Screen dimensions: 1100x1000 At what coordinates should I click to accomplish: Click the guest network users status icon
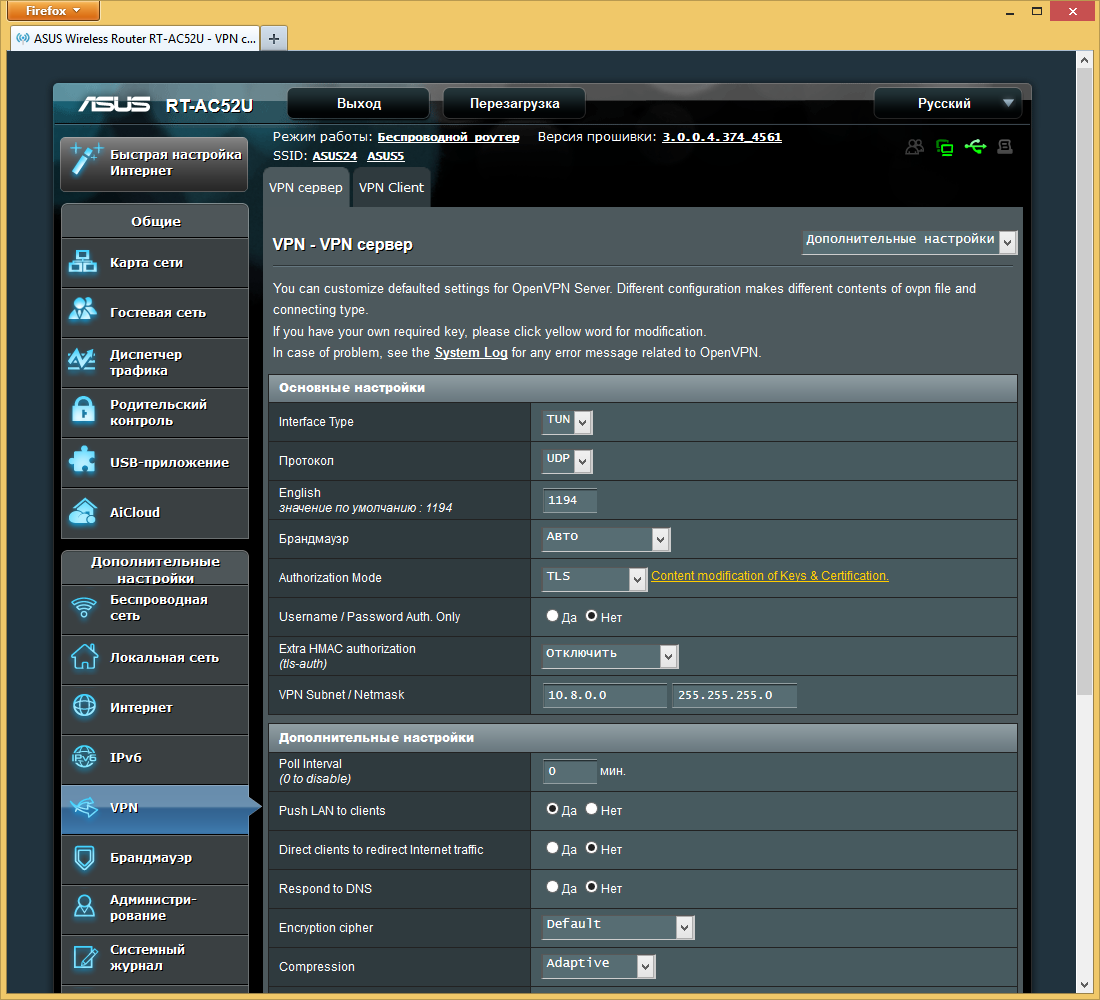point(914,147)
